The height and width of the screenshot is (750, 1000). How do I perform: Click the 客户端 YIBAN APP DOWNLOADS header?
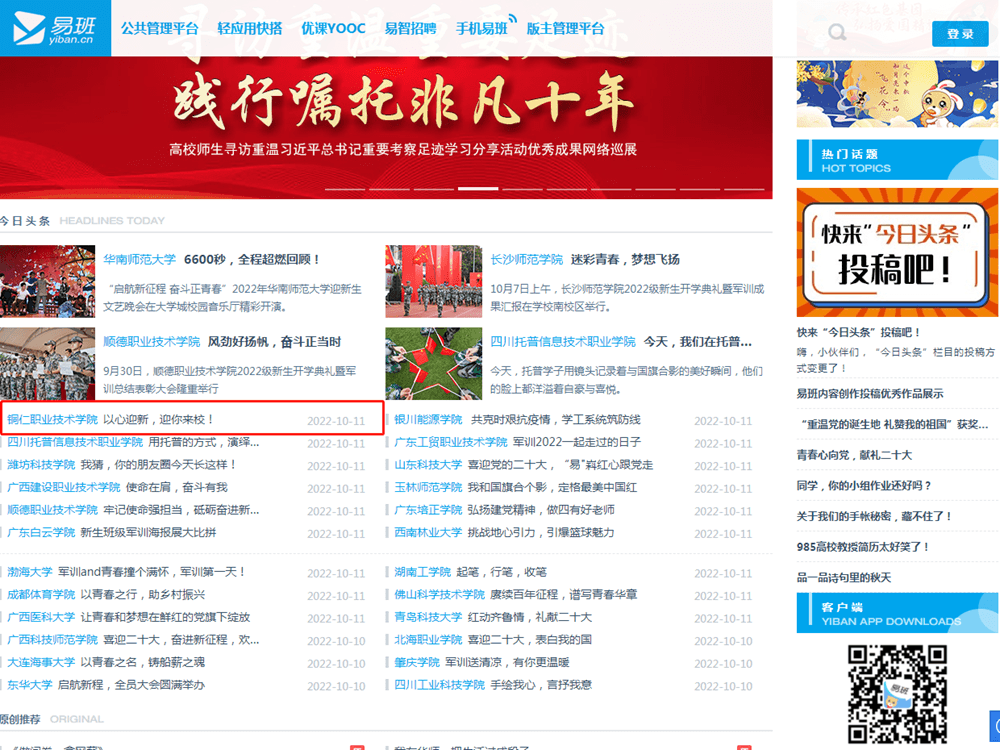(x=897, y=613)
